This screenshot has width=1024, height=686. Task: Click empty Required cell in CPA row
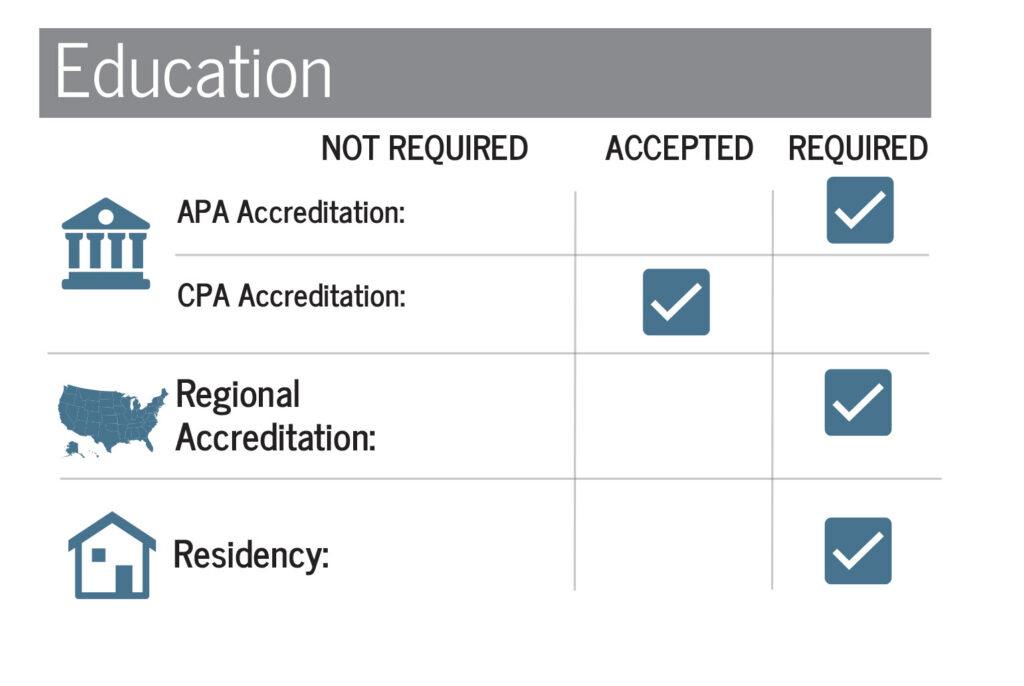click(851, 304)
